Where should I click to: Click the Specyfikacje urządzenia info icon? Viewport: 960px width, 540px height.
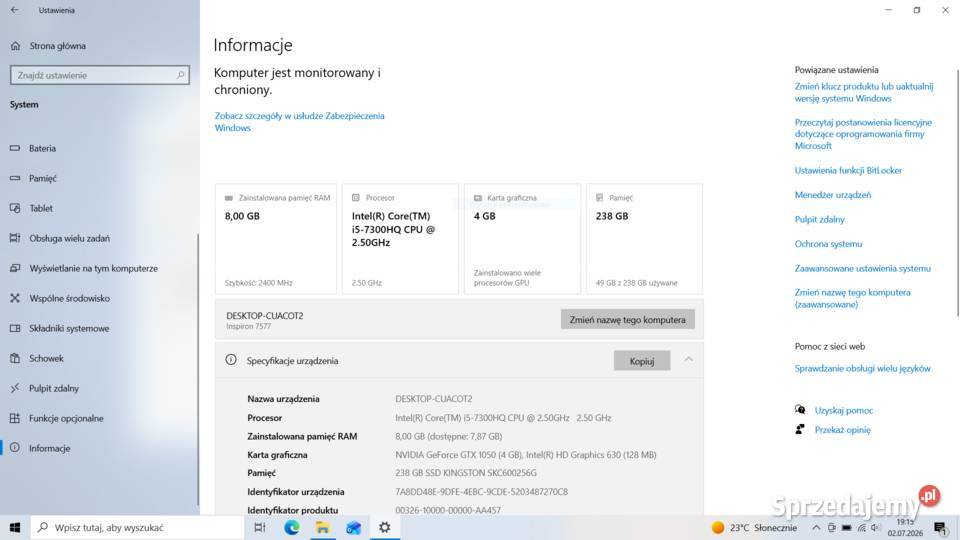(x=231, y=360)
